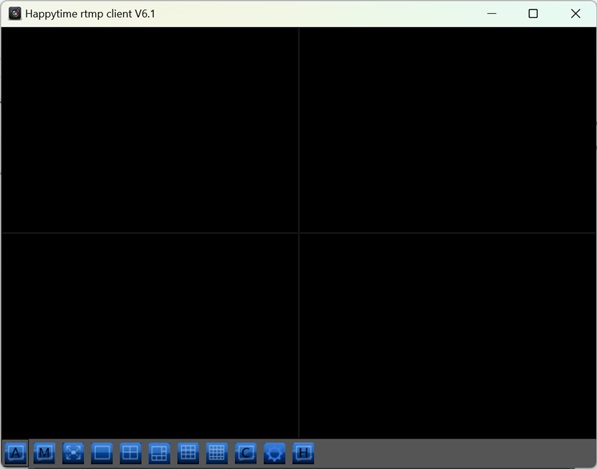597x469 pixels.
Task: Click the 'H' toolbar button
Action: coord(303,453)
